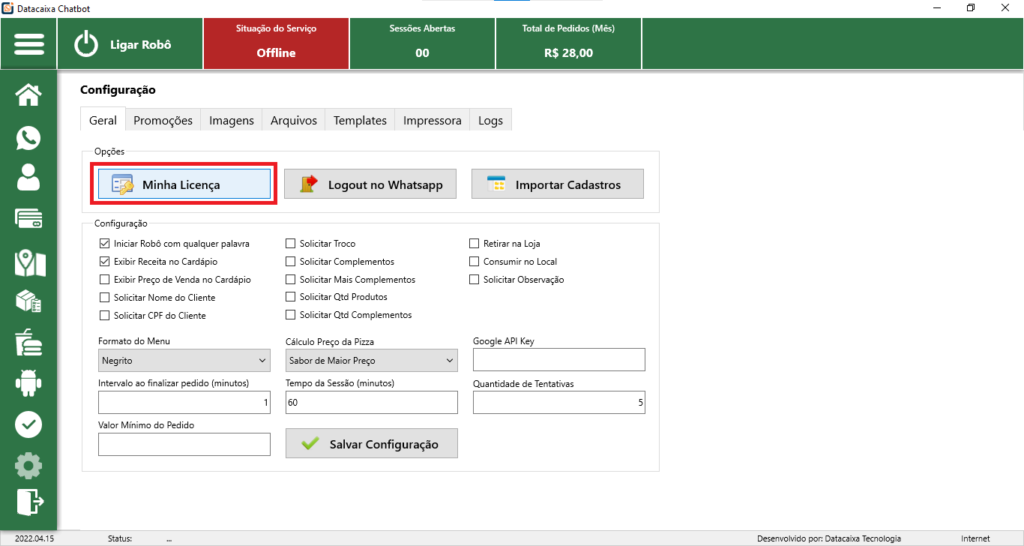Focus the Valor Mínimo do Pedido field

pyautogui.click(x=184, y=444)
